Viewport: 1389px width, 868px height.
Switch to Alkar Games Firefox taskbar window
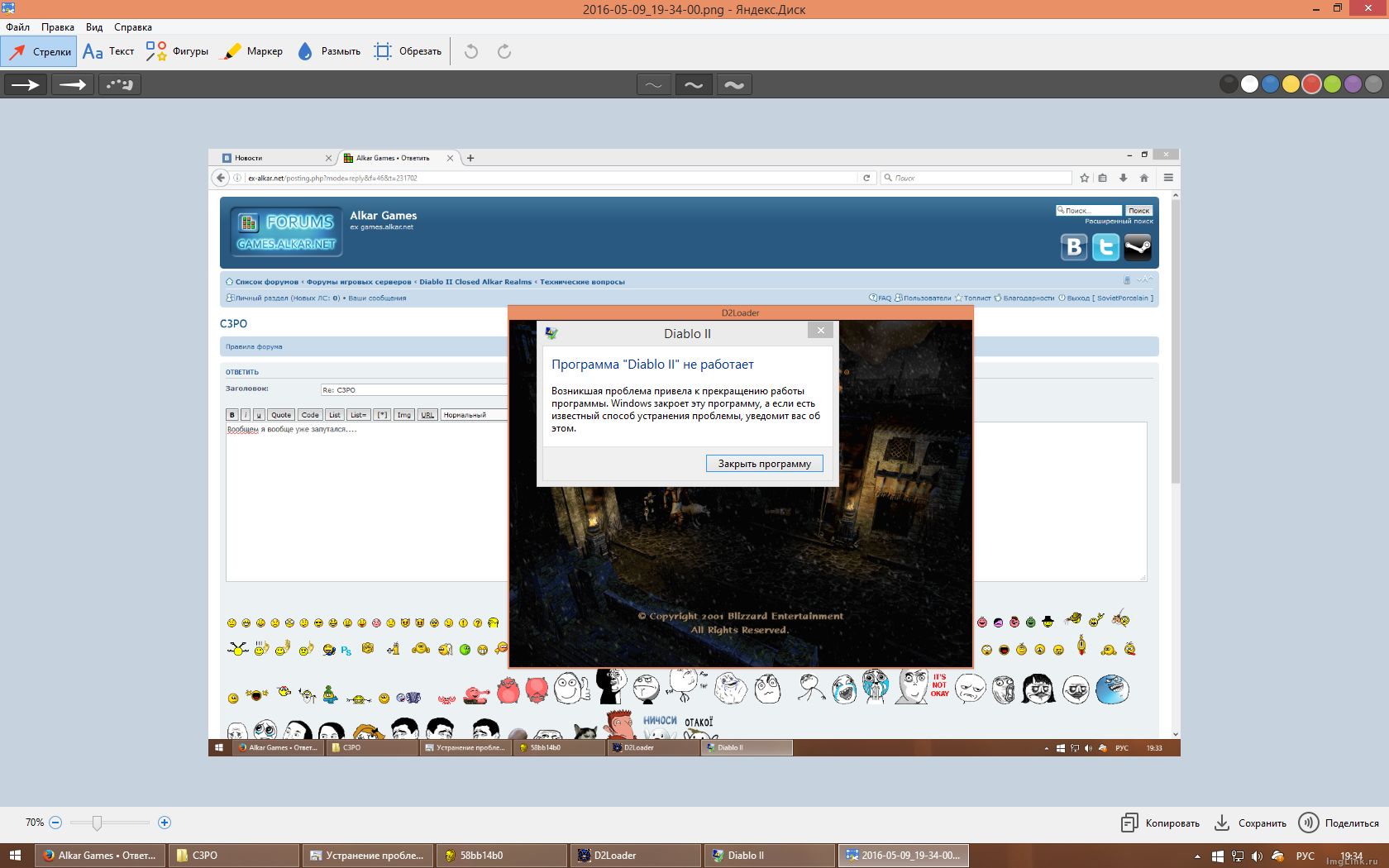(100, 856)
